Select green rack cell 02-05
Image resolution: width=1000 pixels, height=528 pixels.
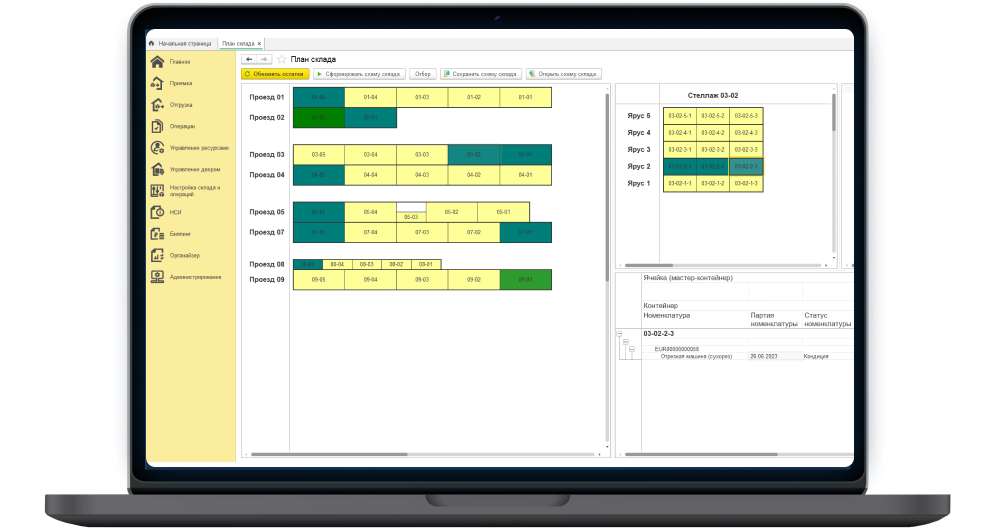[319, 118]
